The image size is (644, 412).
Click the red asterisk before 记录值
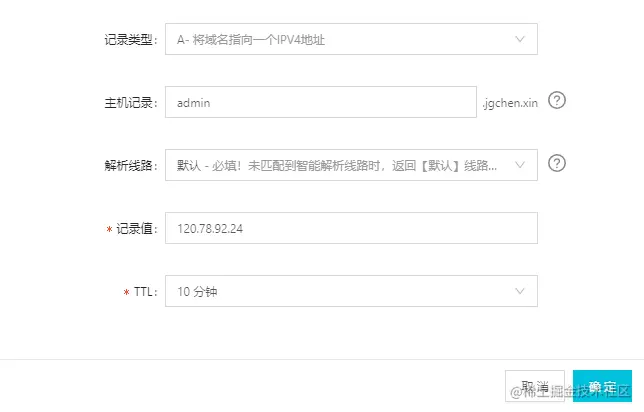click(x=109, y=229)
